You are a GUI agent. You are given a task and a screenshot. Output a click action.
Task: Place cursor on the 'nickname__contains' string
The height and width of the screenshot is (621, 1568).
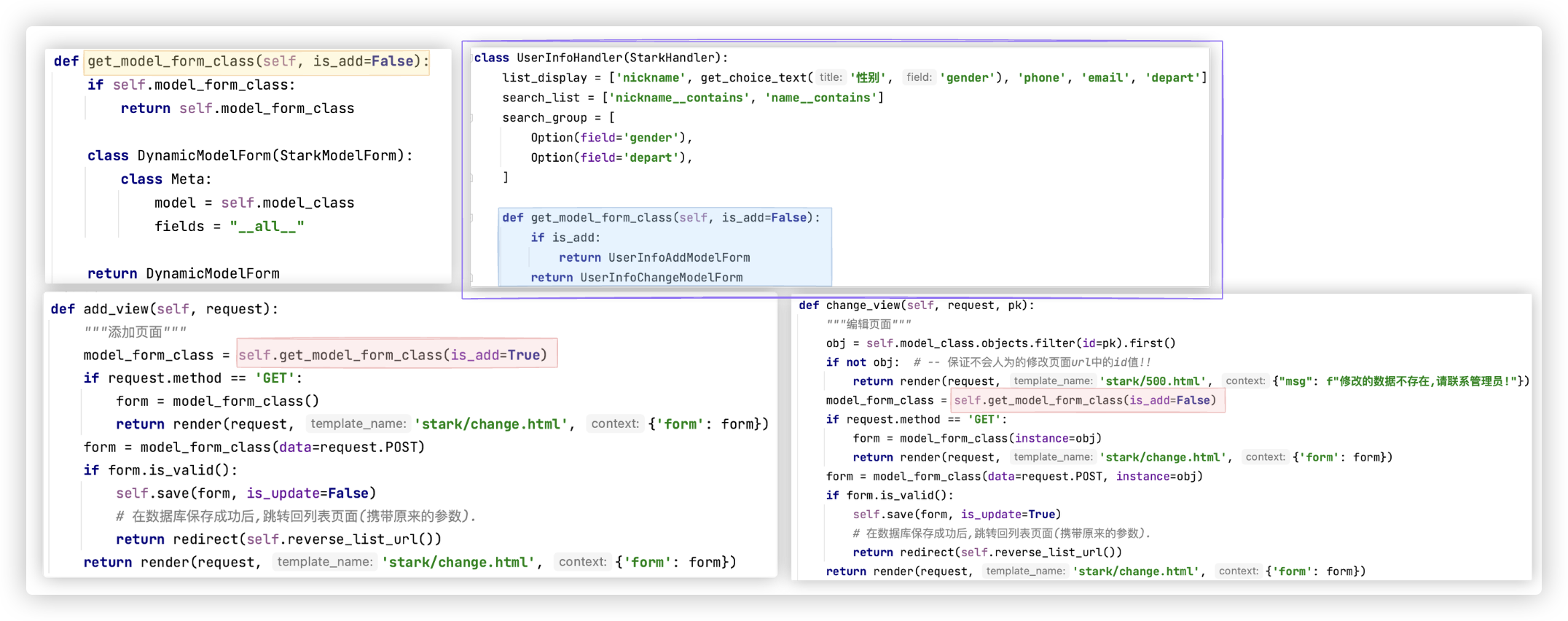pyautogui.click(x=678, y=98)
